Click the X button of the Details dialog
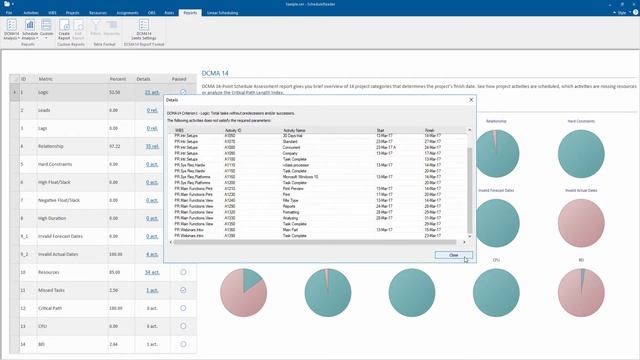640x360 pixels. [x=471, y=100]
